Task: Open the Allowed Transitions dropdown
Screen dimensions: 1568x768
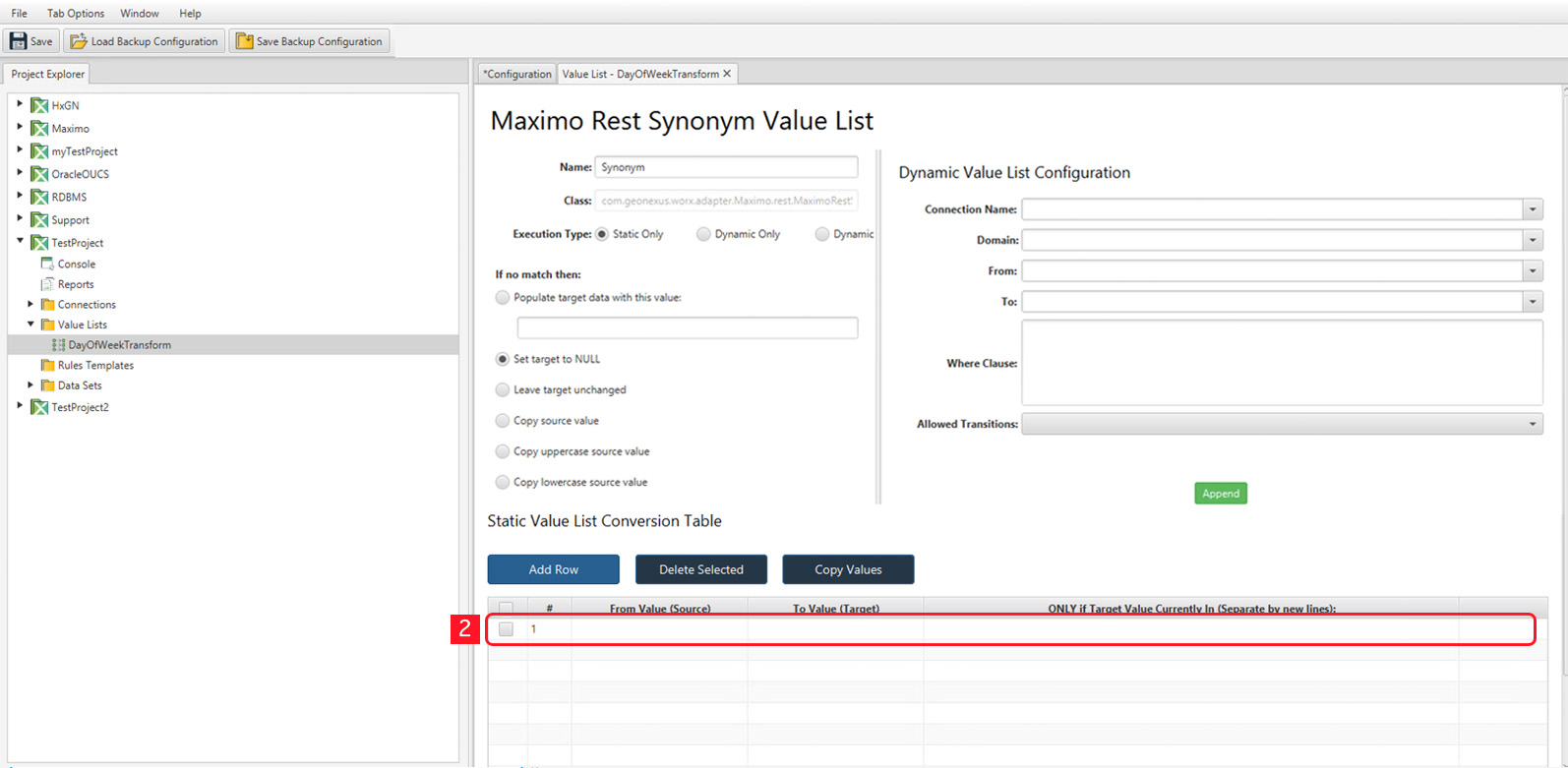Action: [x=1533, y=424]
